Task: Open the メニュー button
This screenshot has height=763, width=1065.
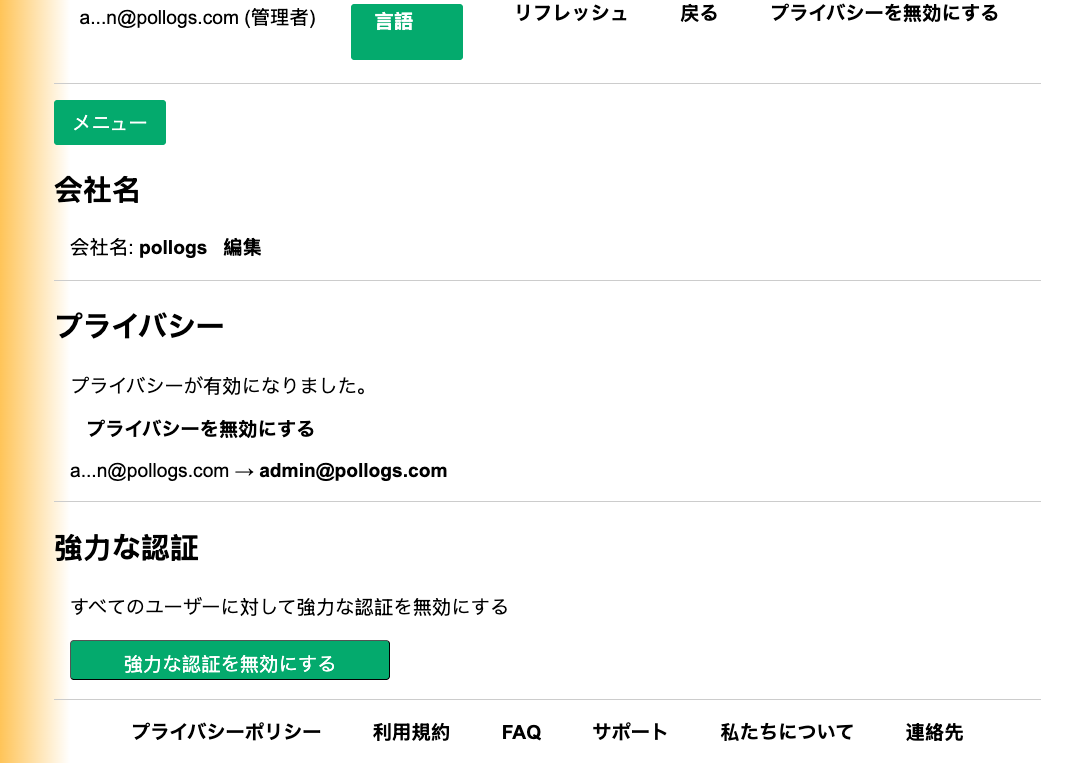Action: point(109,122)
